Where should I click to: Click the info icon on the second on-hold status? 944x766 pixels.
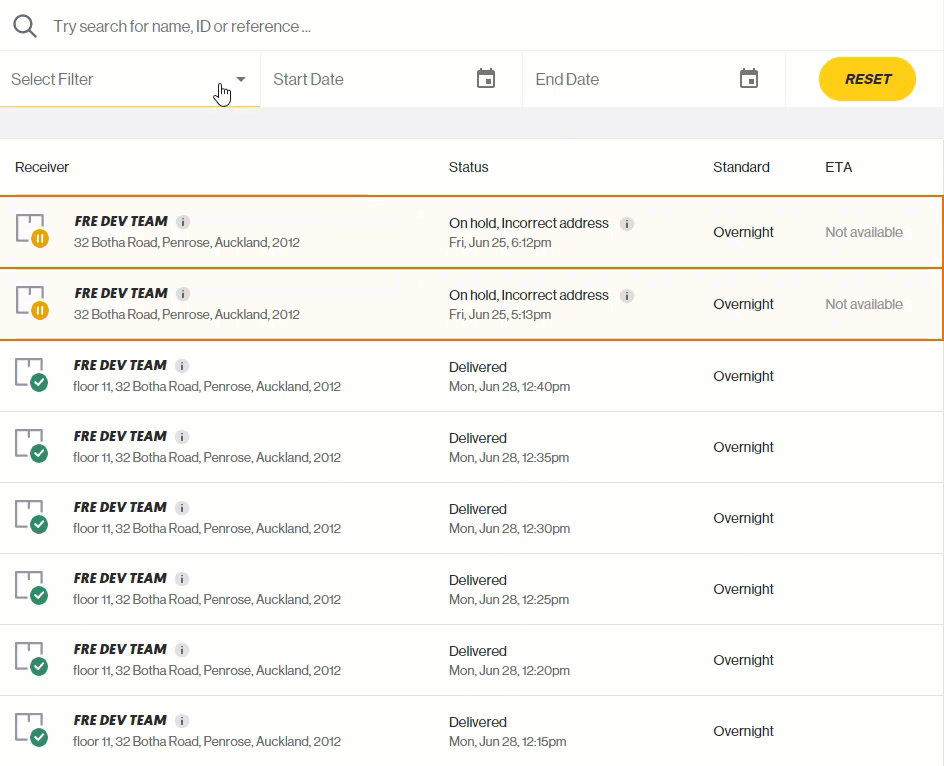[627, 295]
